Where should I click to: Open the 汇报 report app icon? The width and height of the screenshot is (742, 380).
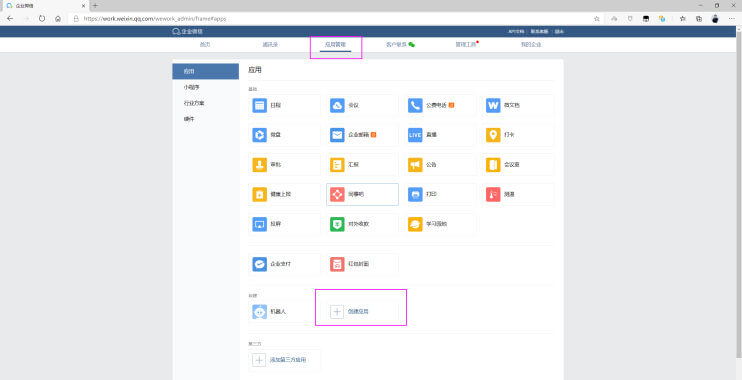coord(337,165)
